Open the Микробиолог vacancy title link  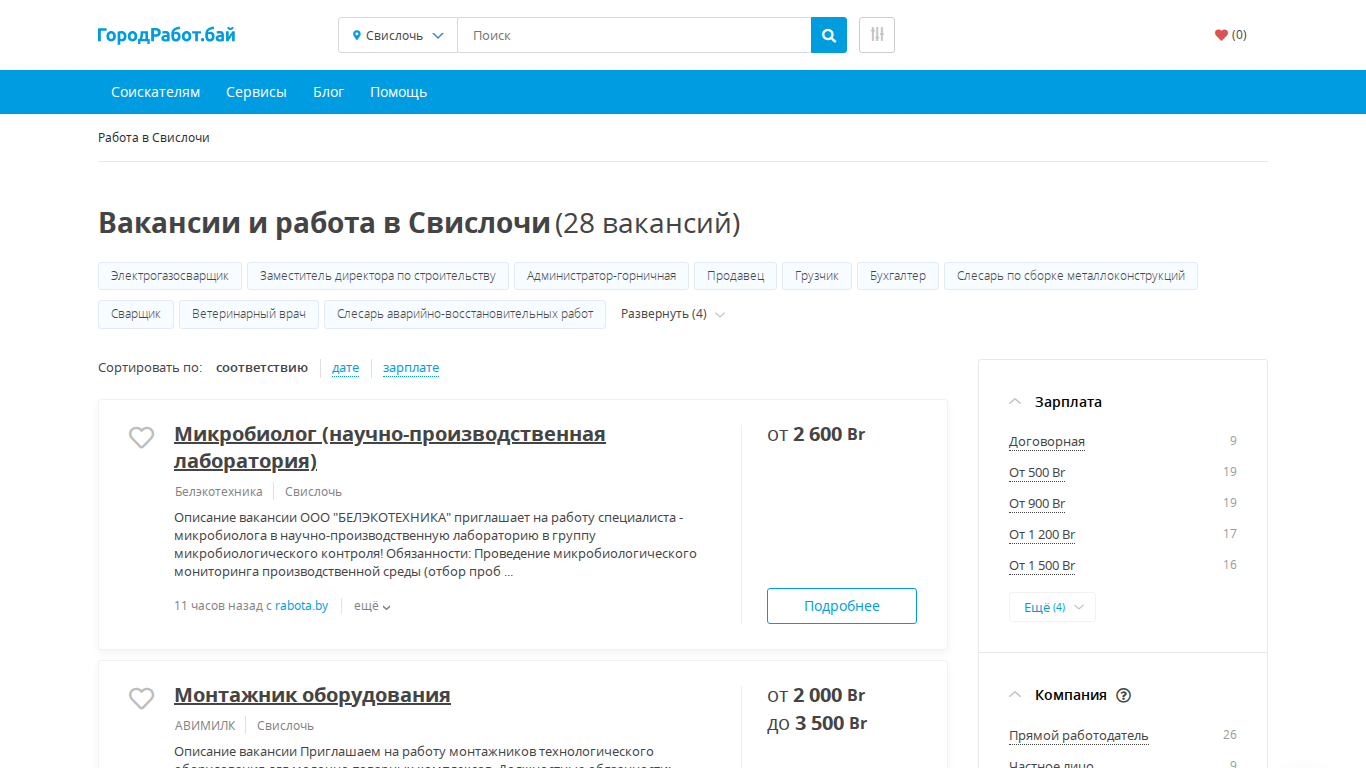click(390, 447)
